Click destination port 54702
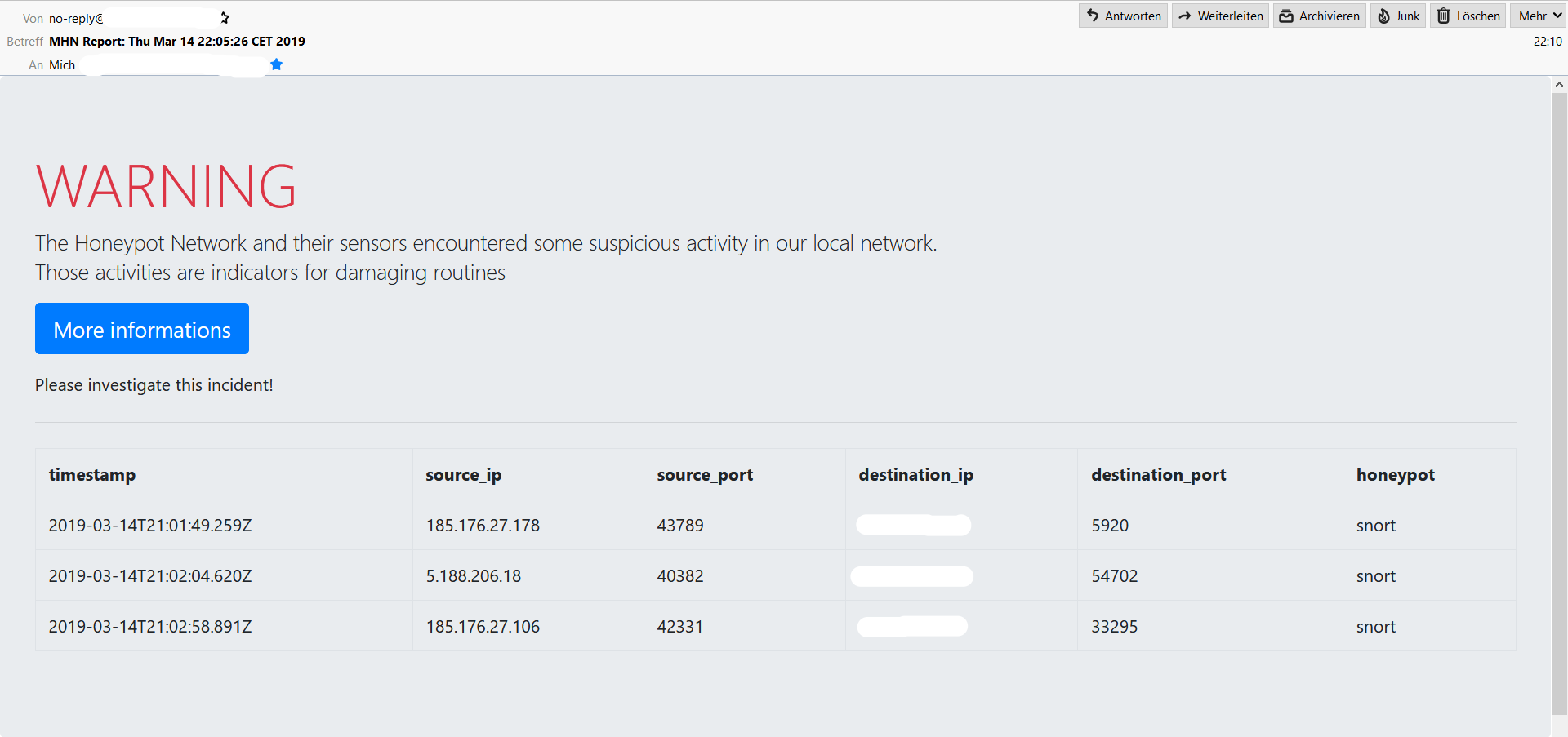 1115,576
